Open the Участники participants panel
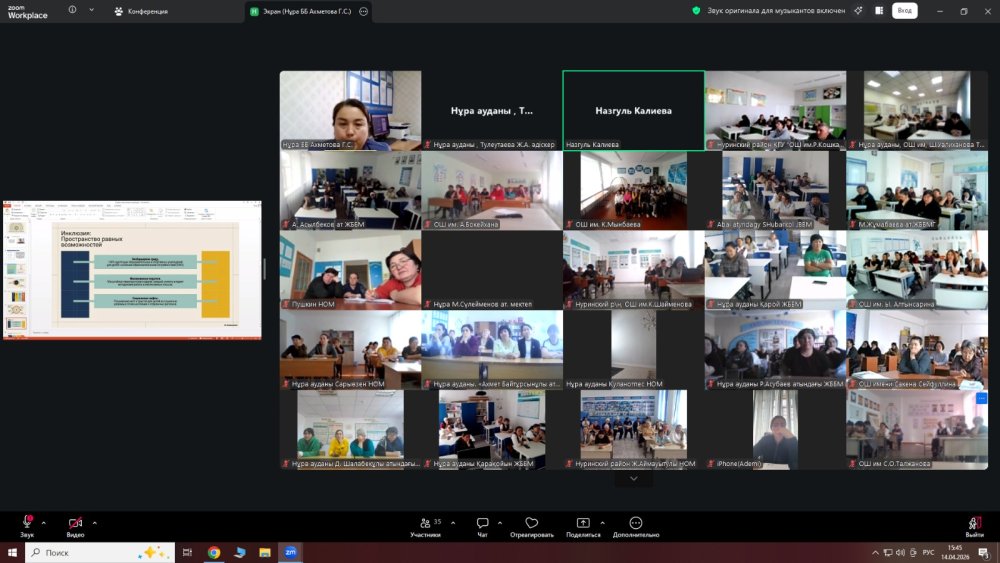This screenshot has width=1000, height=563. pyautogui.click(x=426, y=527)
